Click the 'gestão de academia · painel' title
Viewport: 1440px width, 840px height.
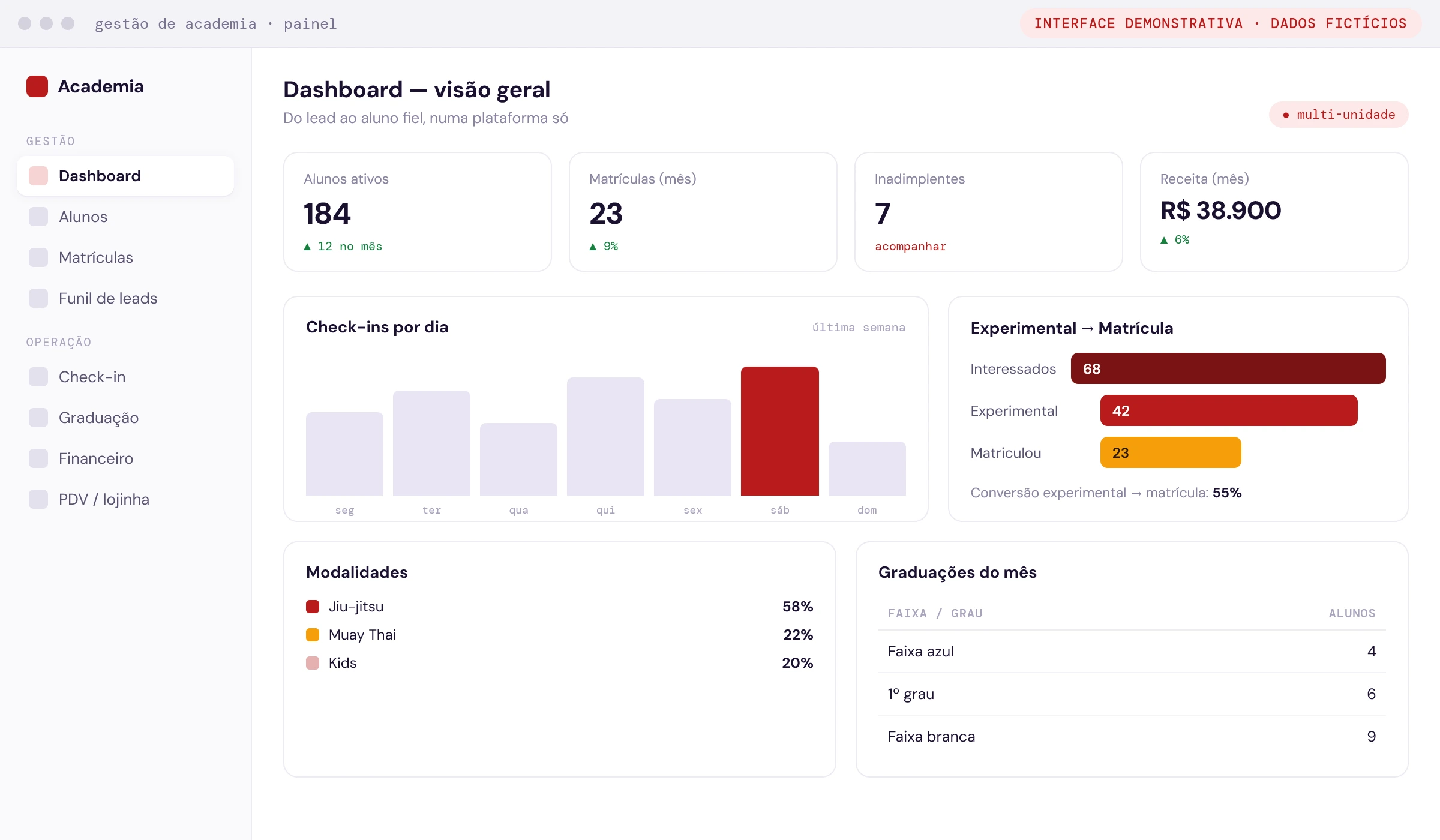(x=216, y=24)
